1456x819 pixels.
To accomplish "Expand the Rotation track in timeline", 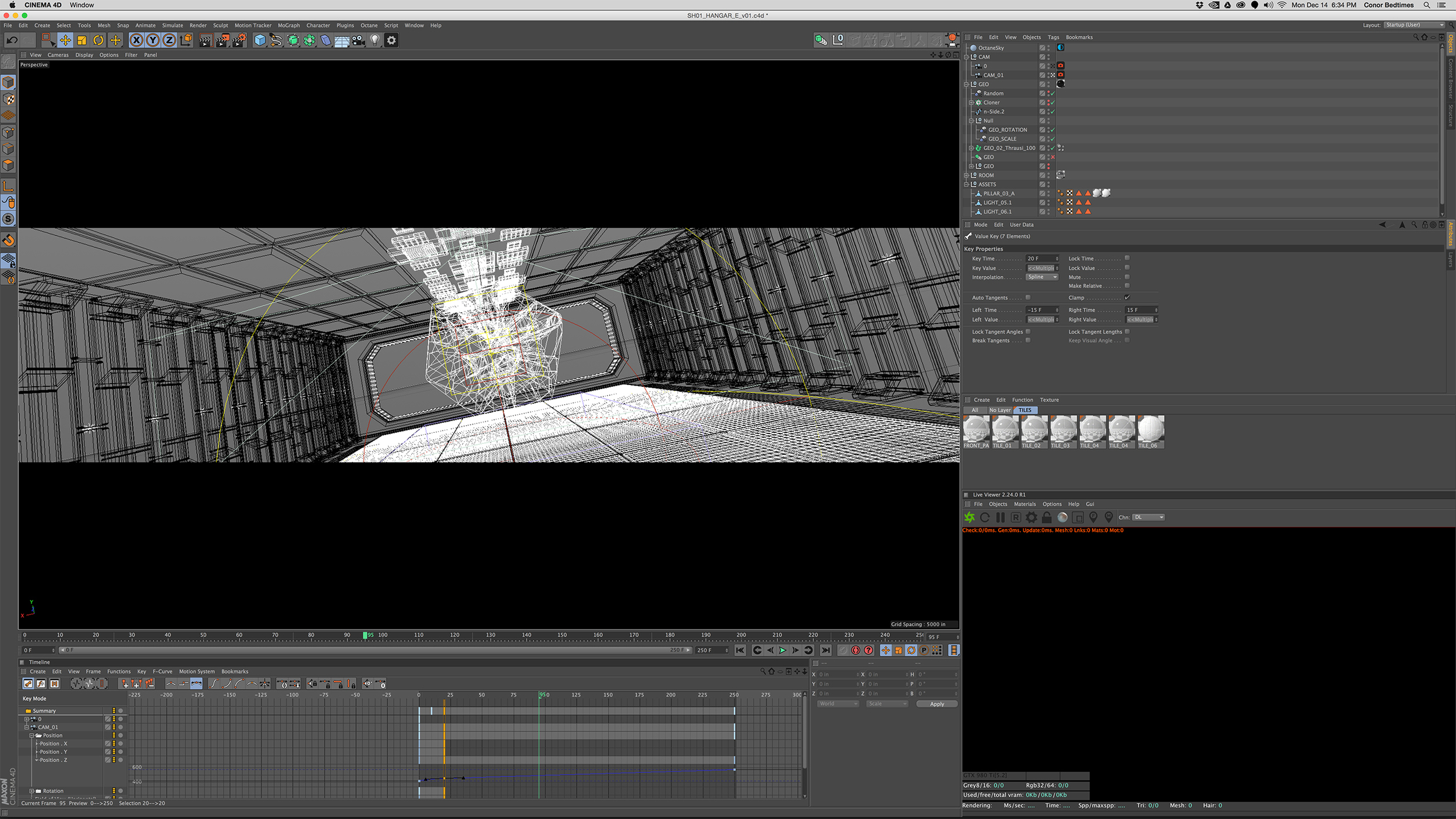I will 31,791.
